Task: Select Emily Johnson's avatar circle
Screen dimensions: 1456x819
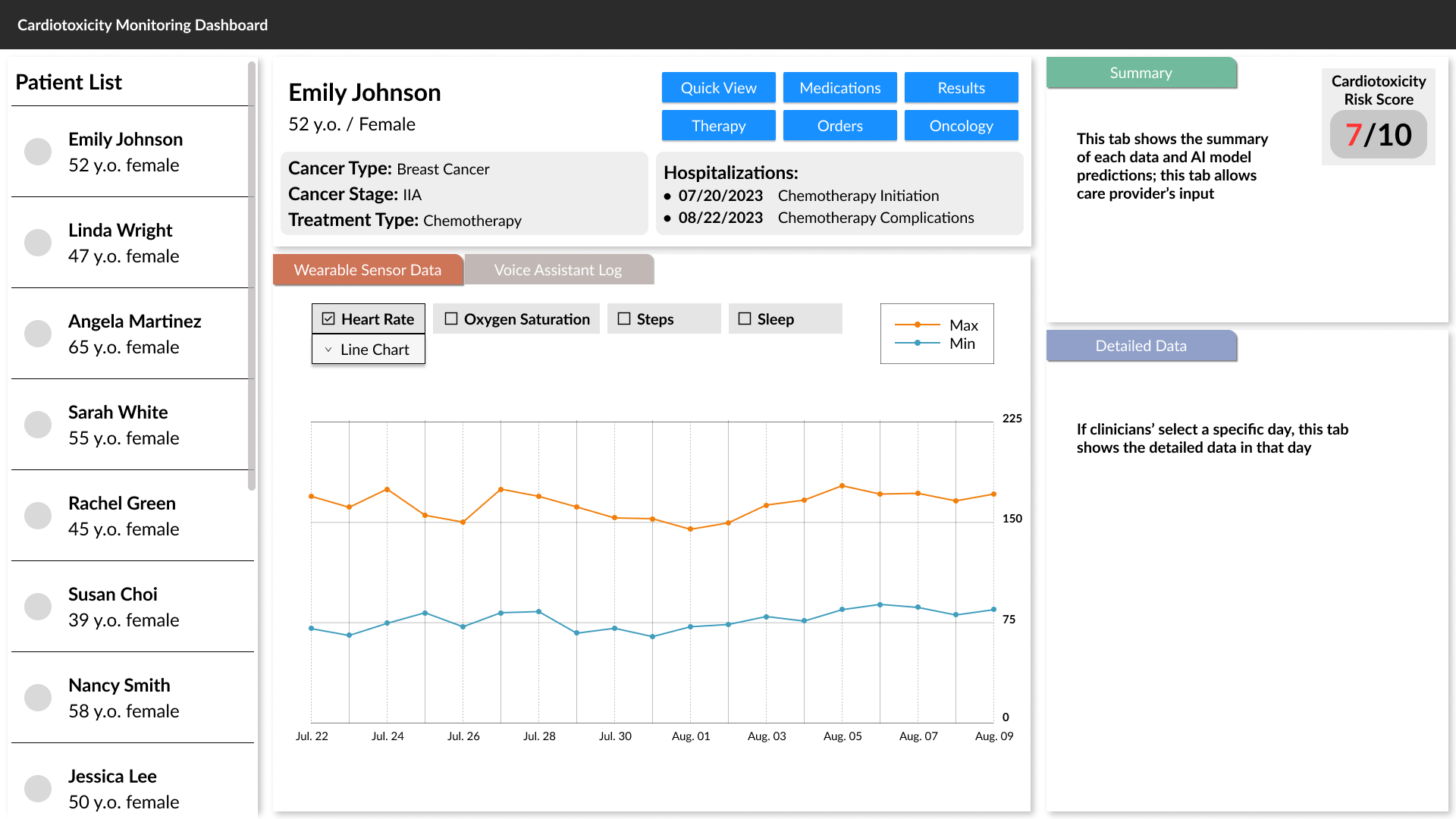Action: click(38, 152)
